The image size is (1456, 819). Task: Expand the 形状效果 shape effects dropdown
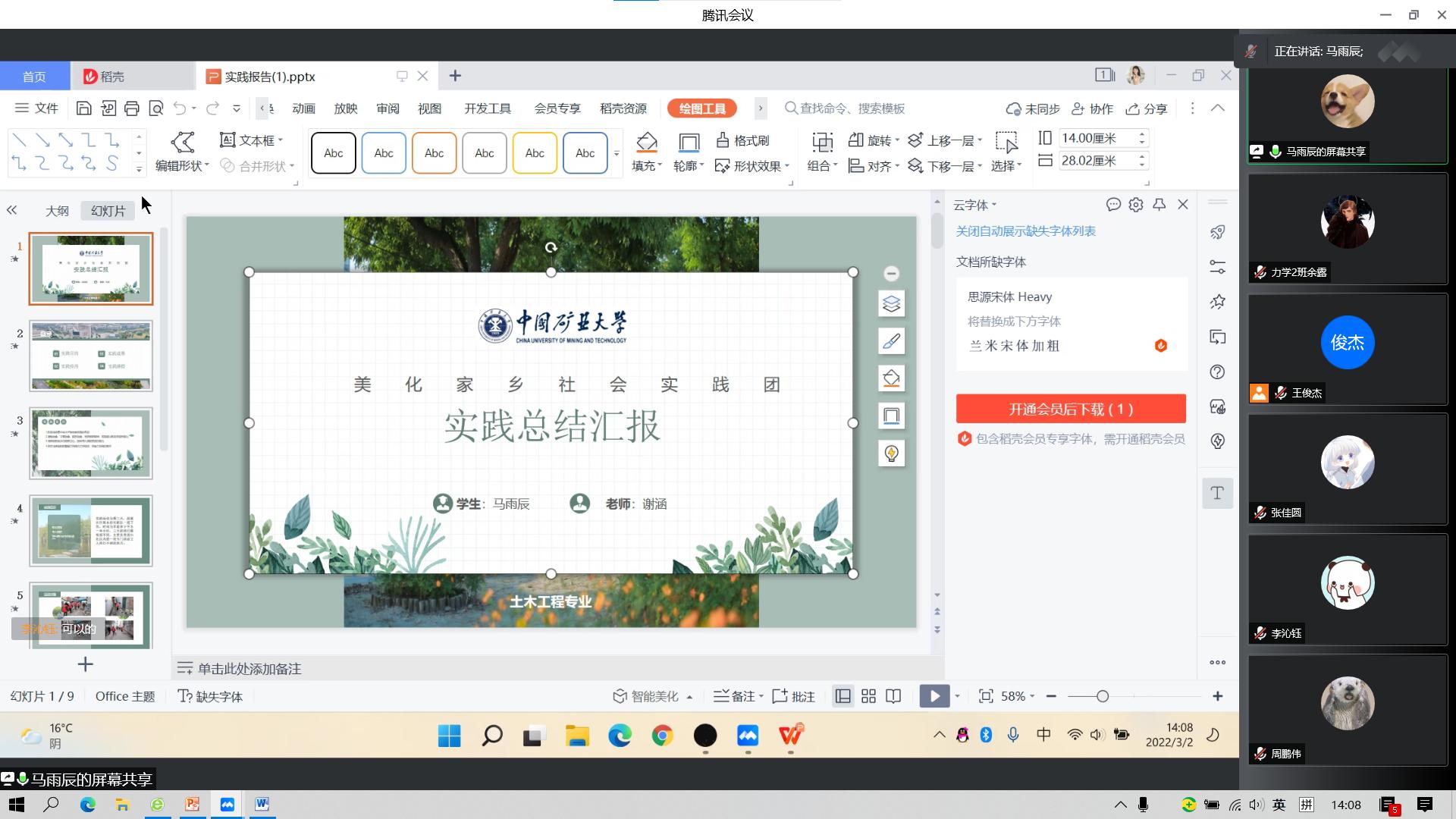[x=754, y=166]
